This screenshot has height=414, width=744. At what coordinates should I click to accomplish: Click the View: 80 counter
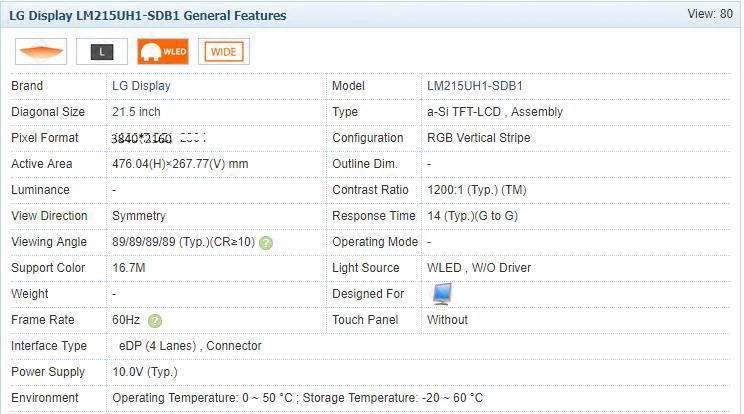(710, 14)
